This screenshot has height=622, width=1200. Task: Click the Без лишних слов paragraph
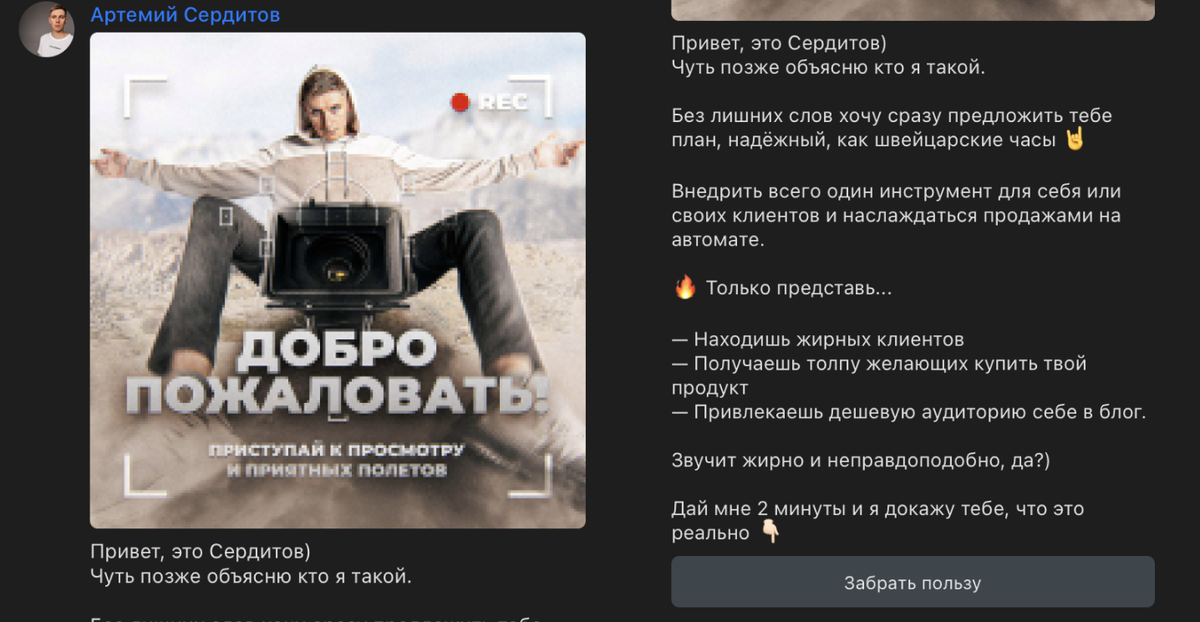891,127
